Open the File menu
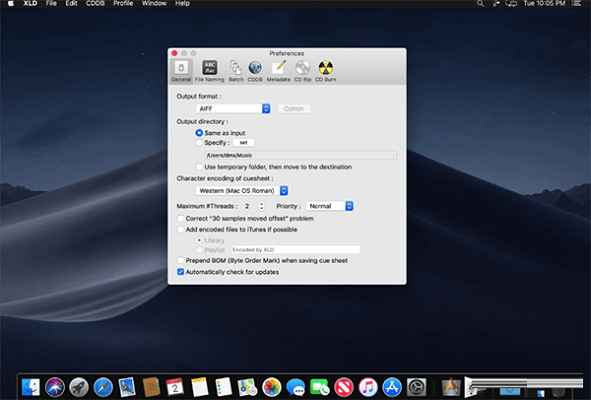 [x=51, y=3]
